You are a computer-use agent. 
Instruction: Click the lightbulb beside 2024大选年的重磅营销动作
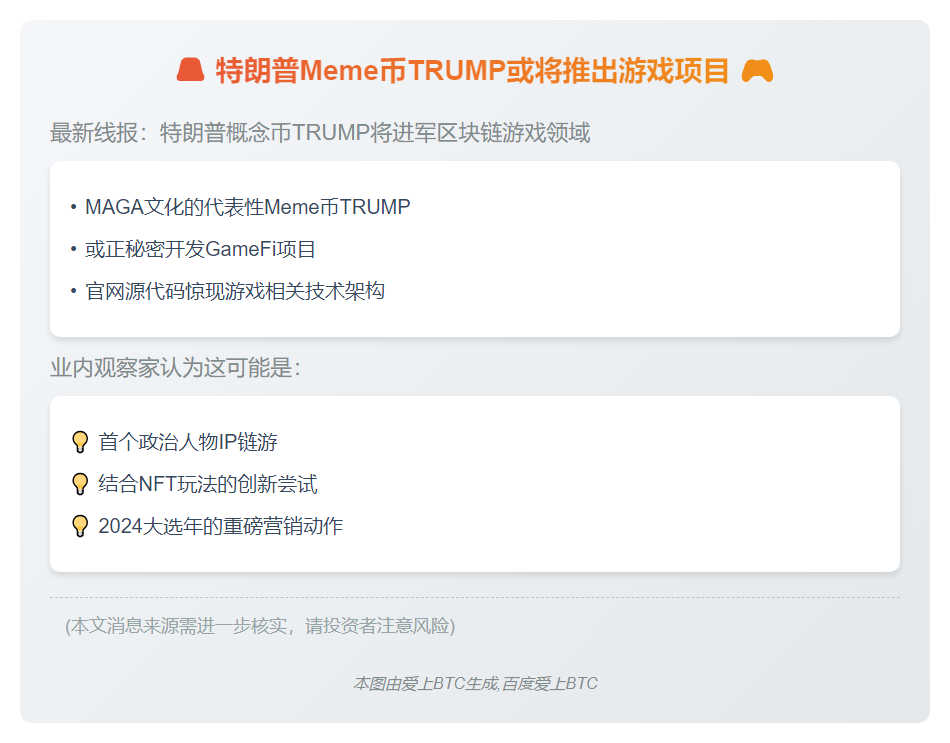coord(80,526)
